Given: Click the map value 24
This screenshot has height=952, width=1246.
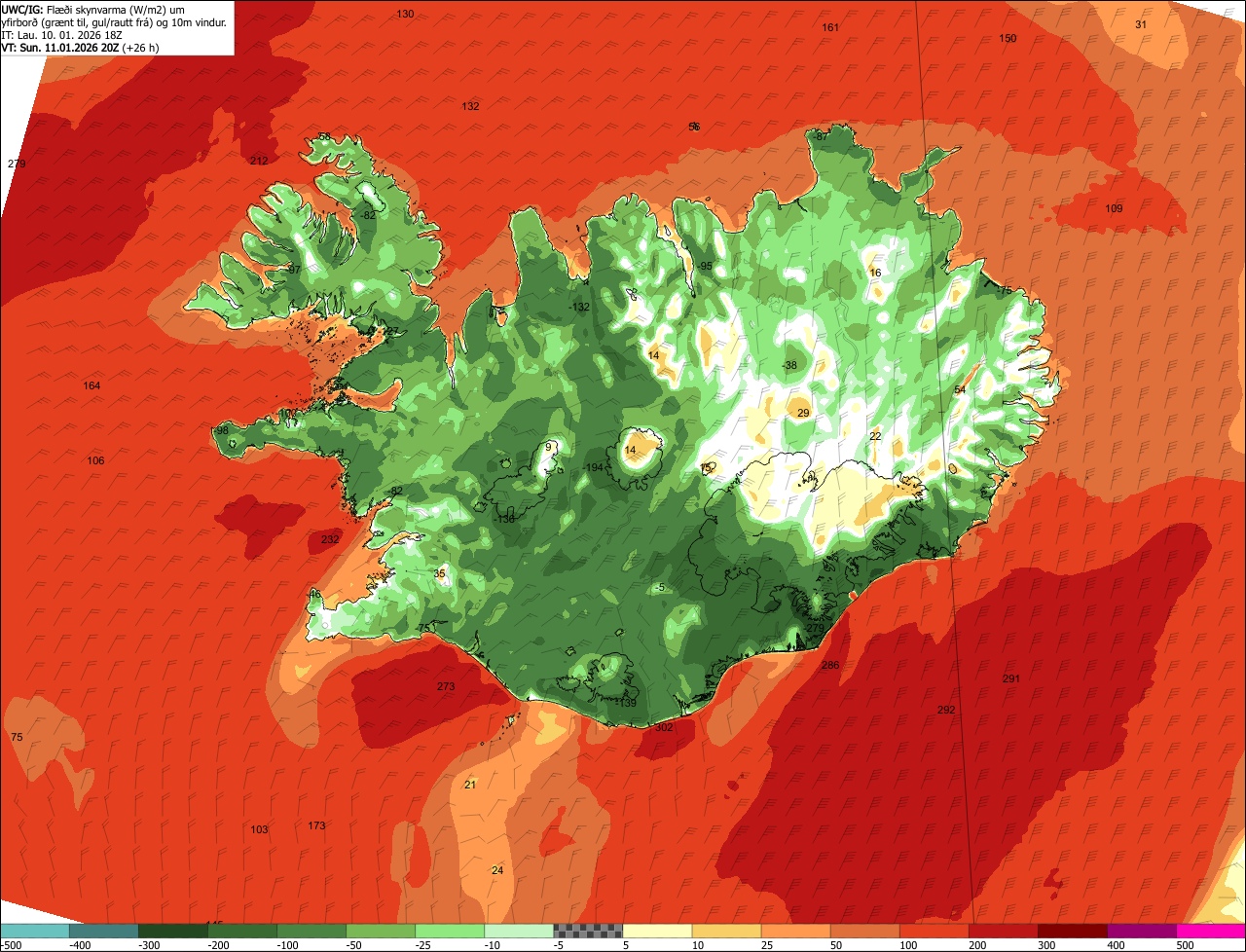Looking at the screenshot, I should (497, 869).
